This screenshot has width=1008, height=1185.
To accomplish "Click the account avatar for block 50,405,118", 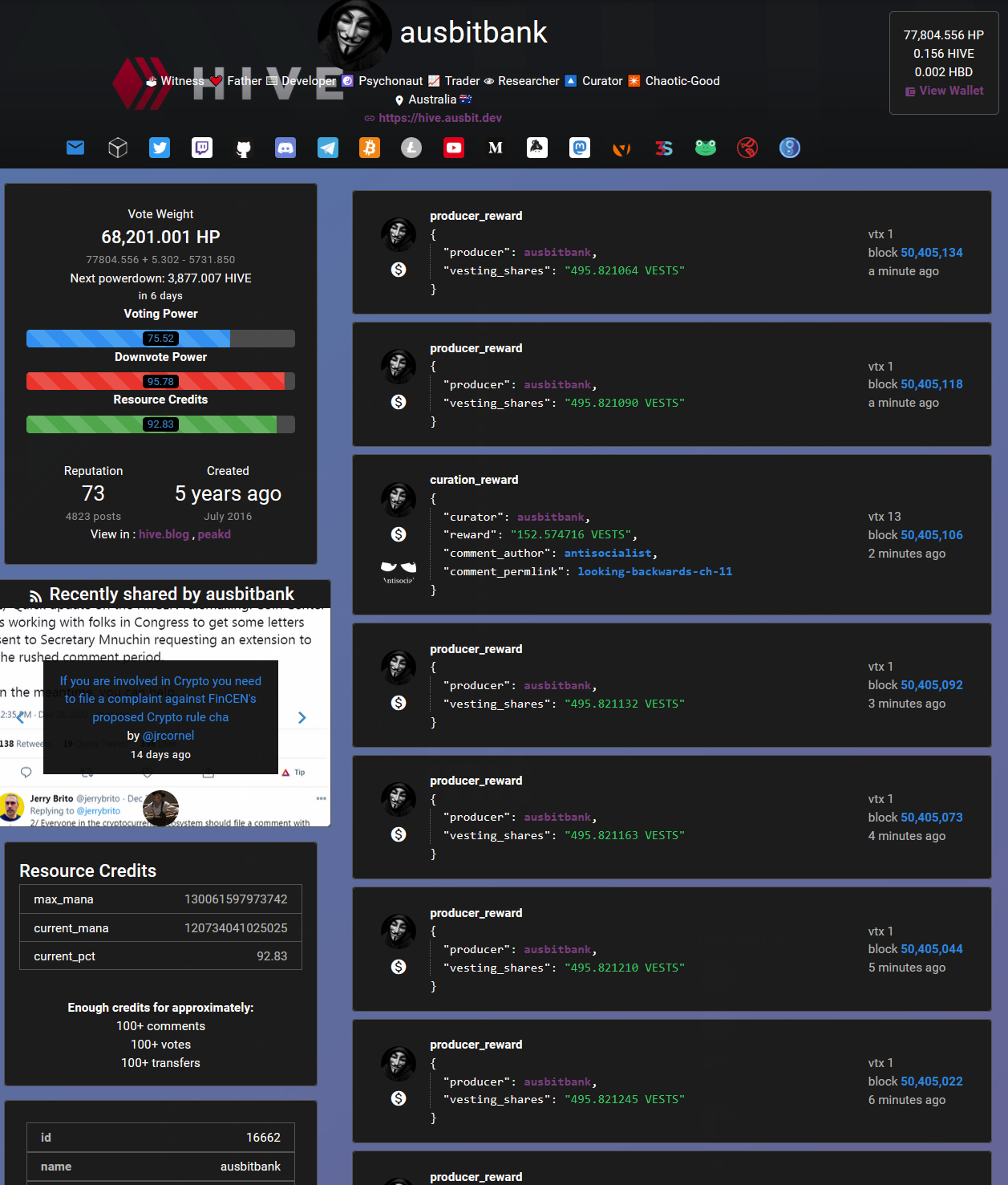I will [399, 367].
